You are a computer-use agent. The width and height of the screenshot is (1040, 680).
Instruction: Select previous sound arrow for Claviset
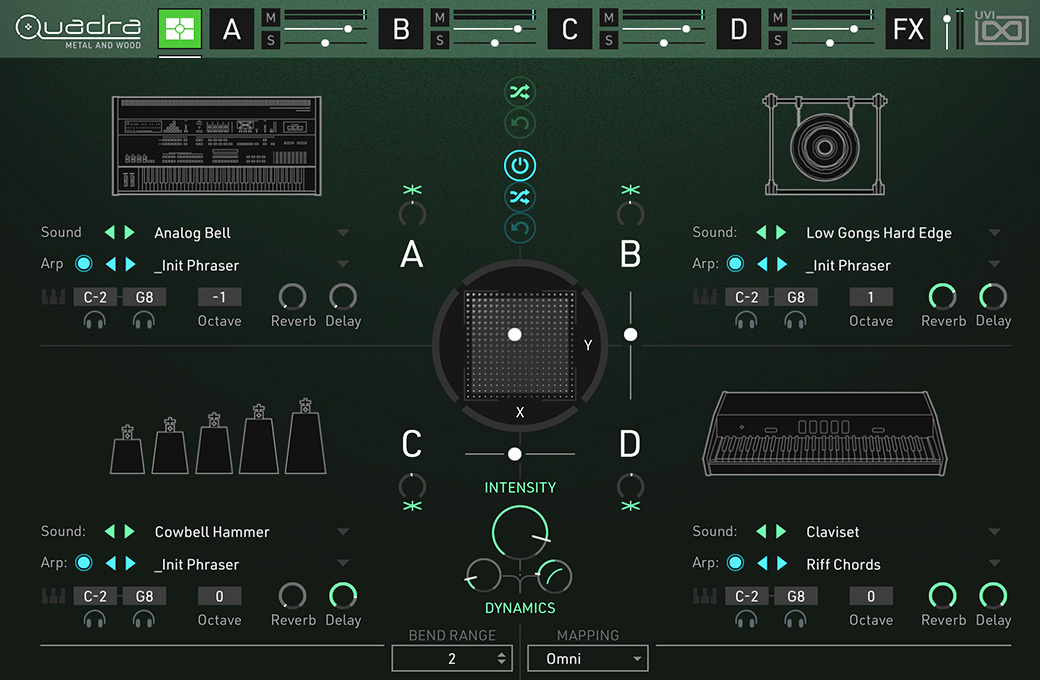tap(761, 532)
